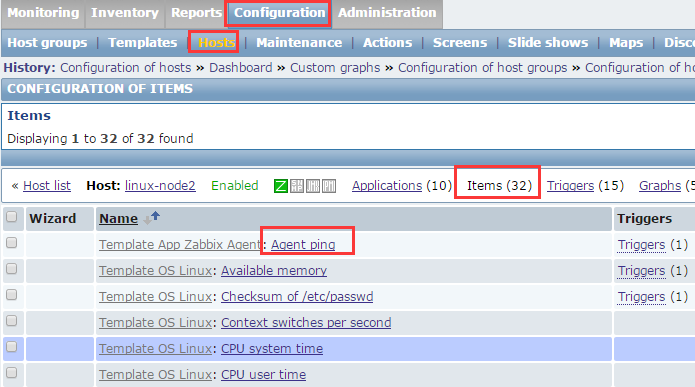Click the sort arrow beside Name column
Viewport: 695px width, 387px height.
pyautogui.click(x=152, y=218)
